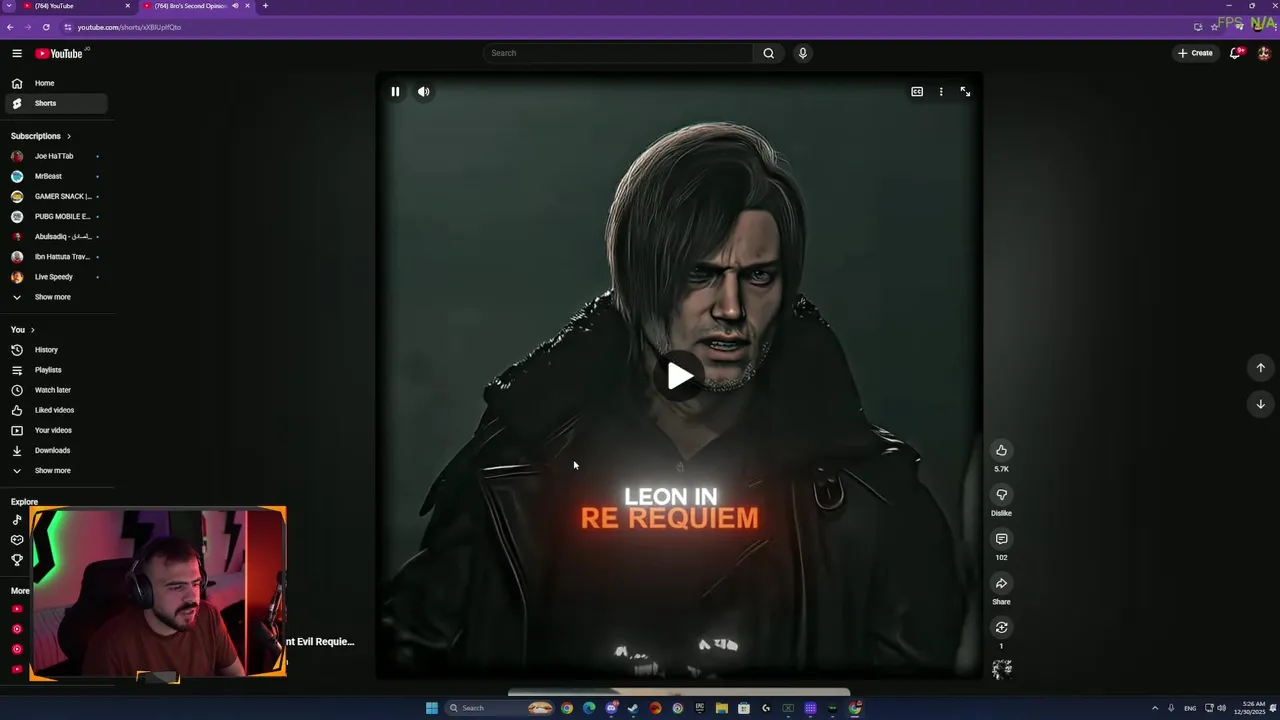Click the search magnifier button
The image size is (1280, 720).
coord(768,53)
